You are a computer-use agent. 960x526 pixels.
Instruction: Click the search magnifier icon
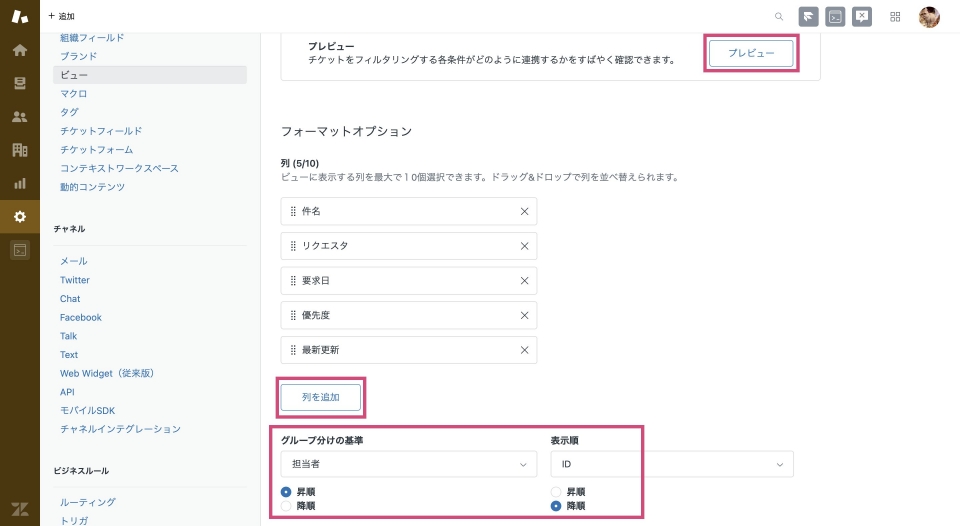pyautogui.click(x=779, y=17)
